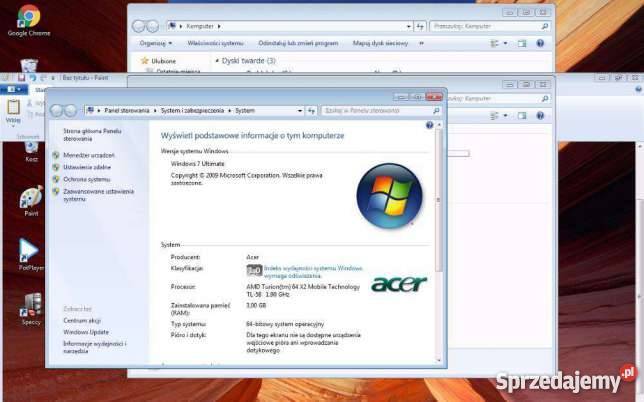Collapse the Dyski twarde group

point(215,61)
